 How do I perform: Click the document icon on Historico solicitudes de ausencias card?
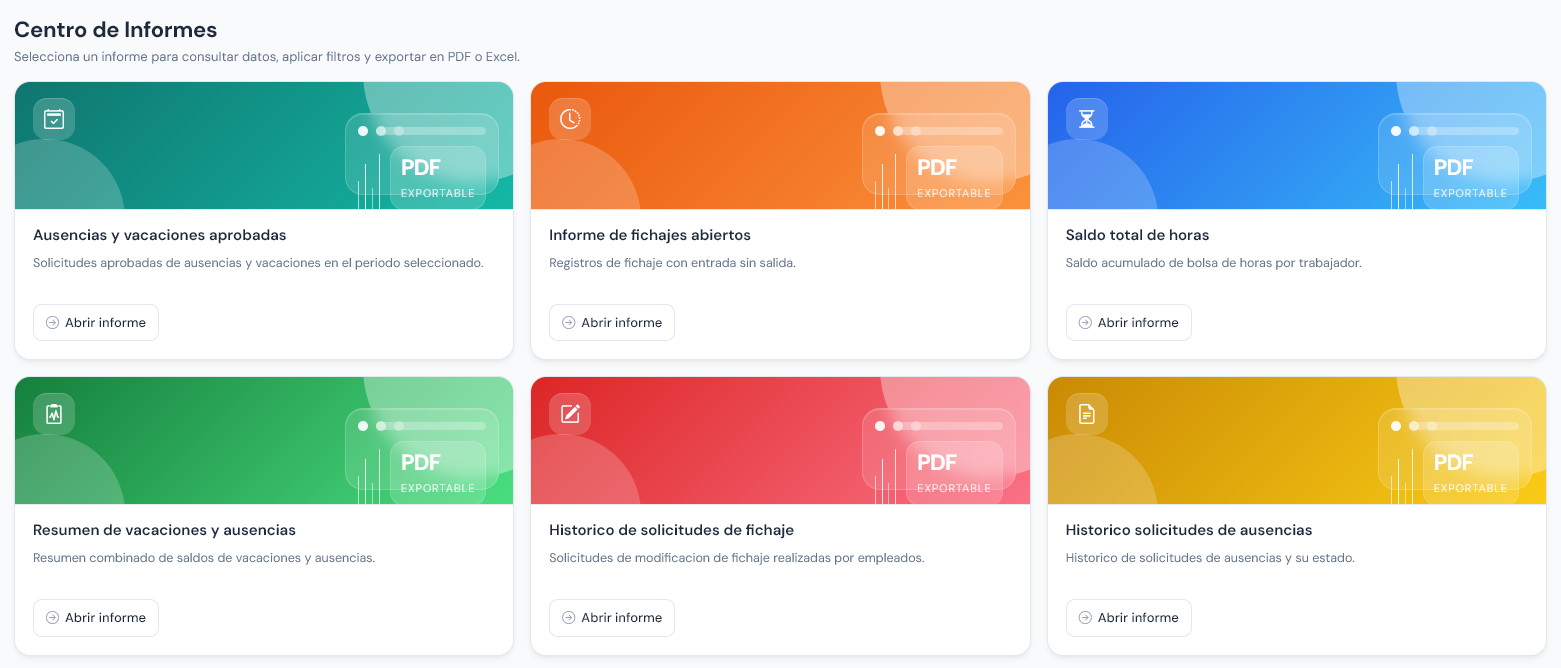[1087, 414]
